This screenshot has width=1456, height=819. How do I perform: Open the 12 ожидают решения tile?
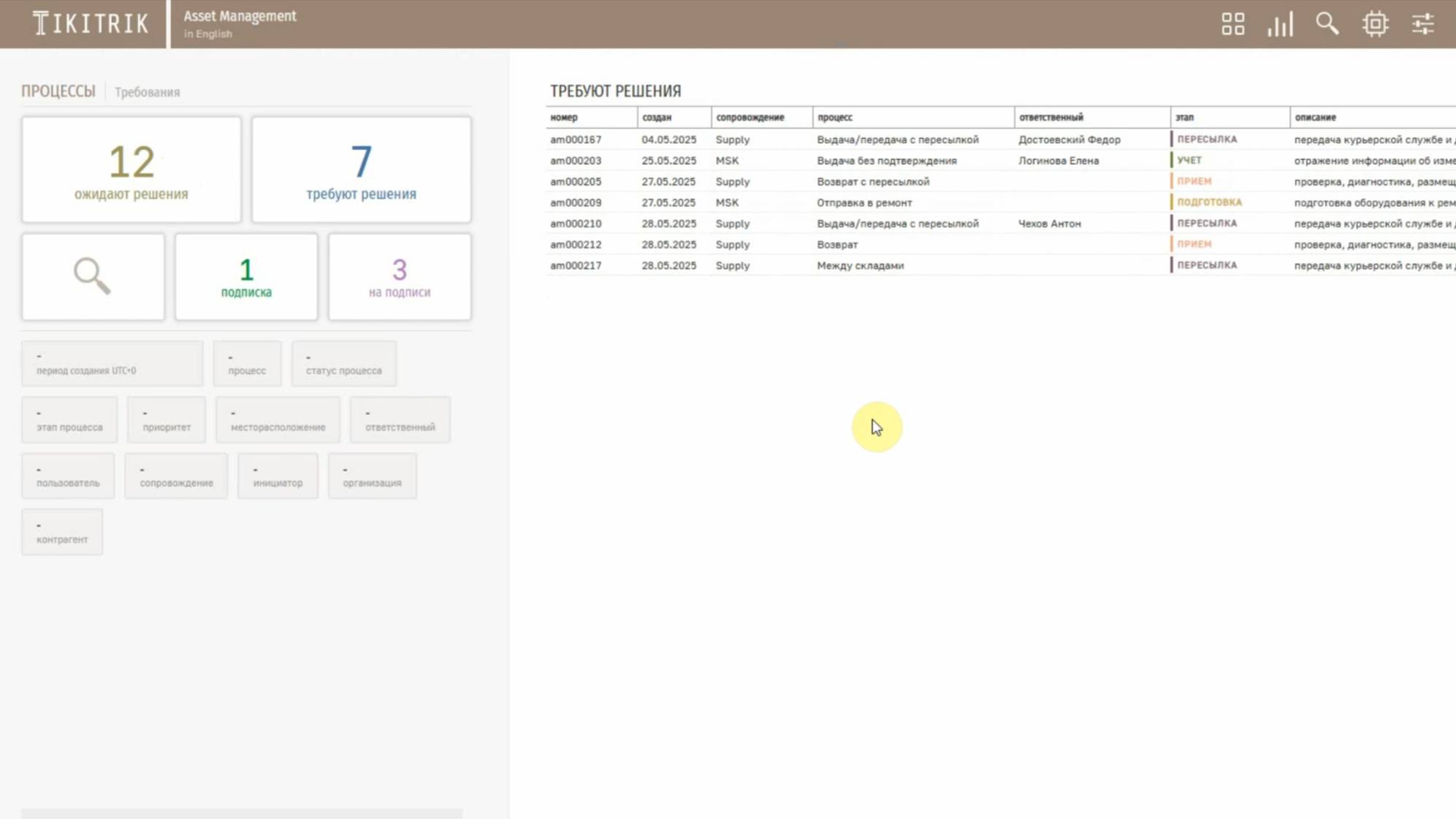(x=132, y=169)
